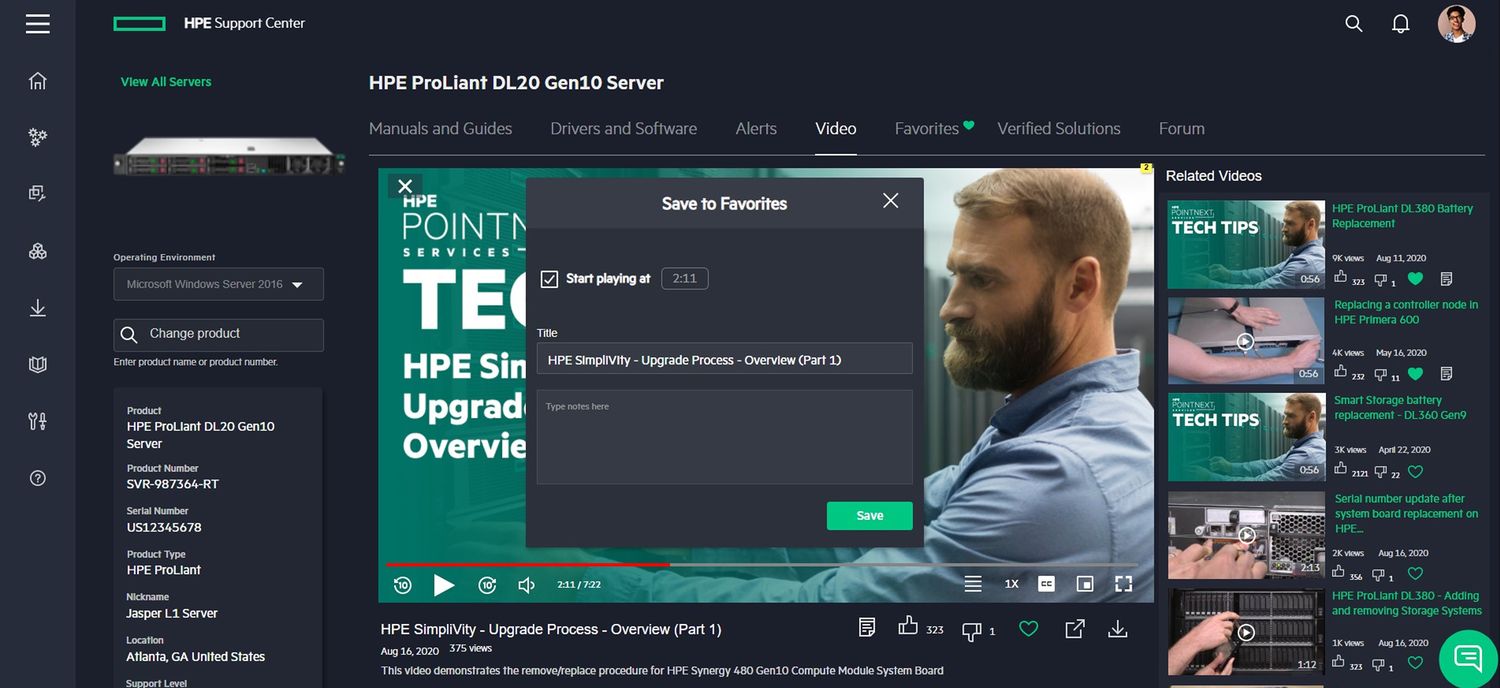Click the video progress bar
The width and height of the screenshot is (1500, 688).
coord(764,565)
